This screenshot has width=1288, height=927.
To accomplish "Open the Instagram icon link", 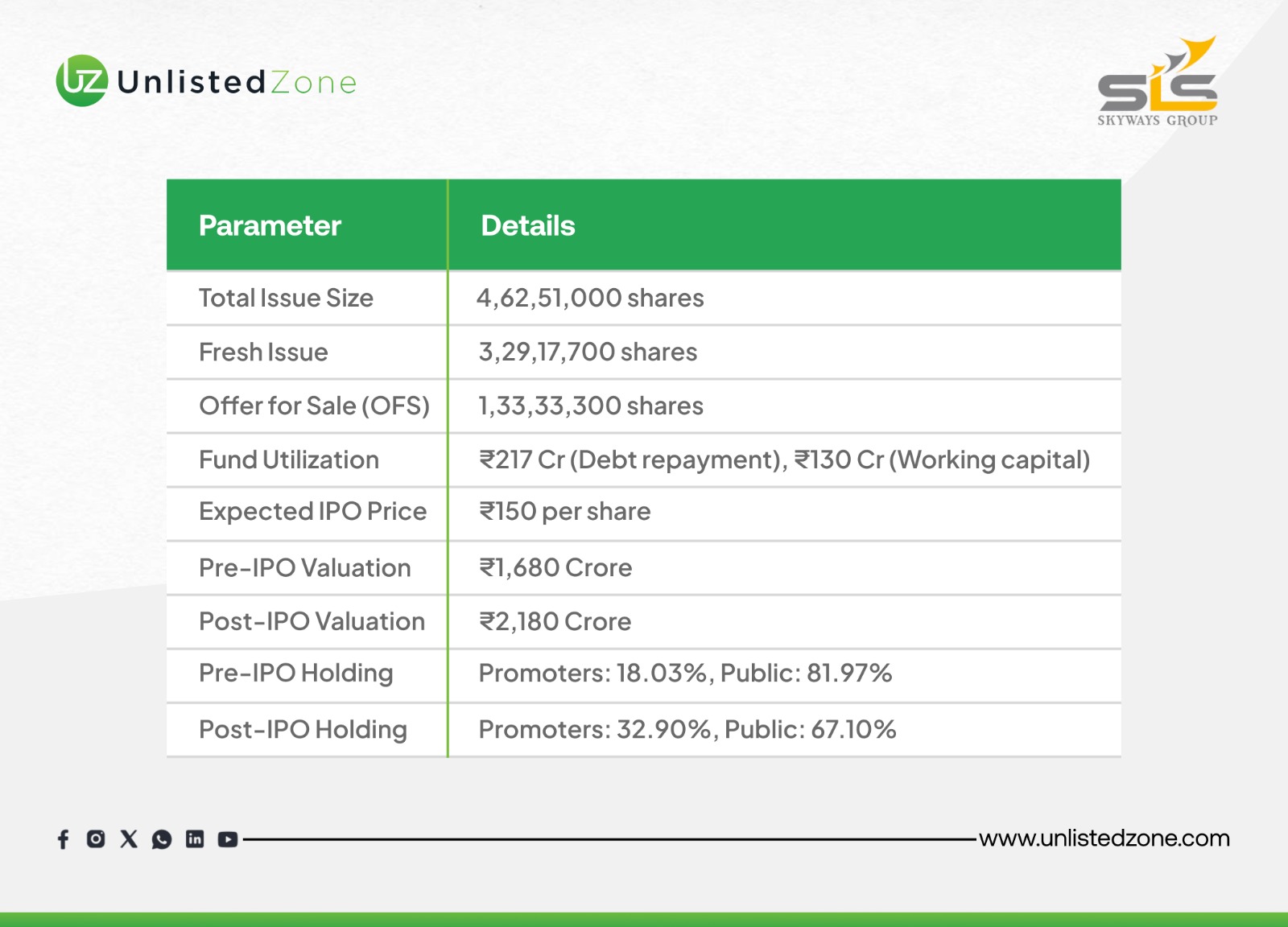I will coord(96,839).
